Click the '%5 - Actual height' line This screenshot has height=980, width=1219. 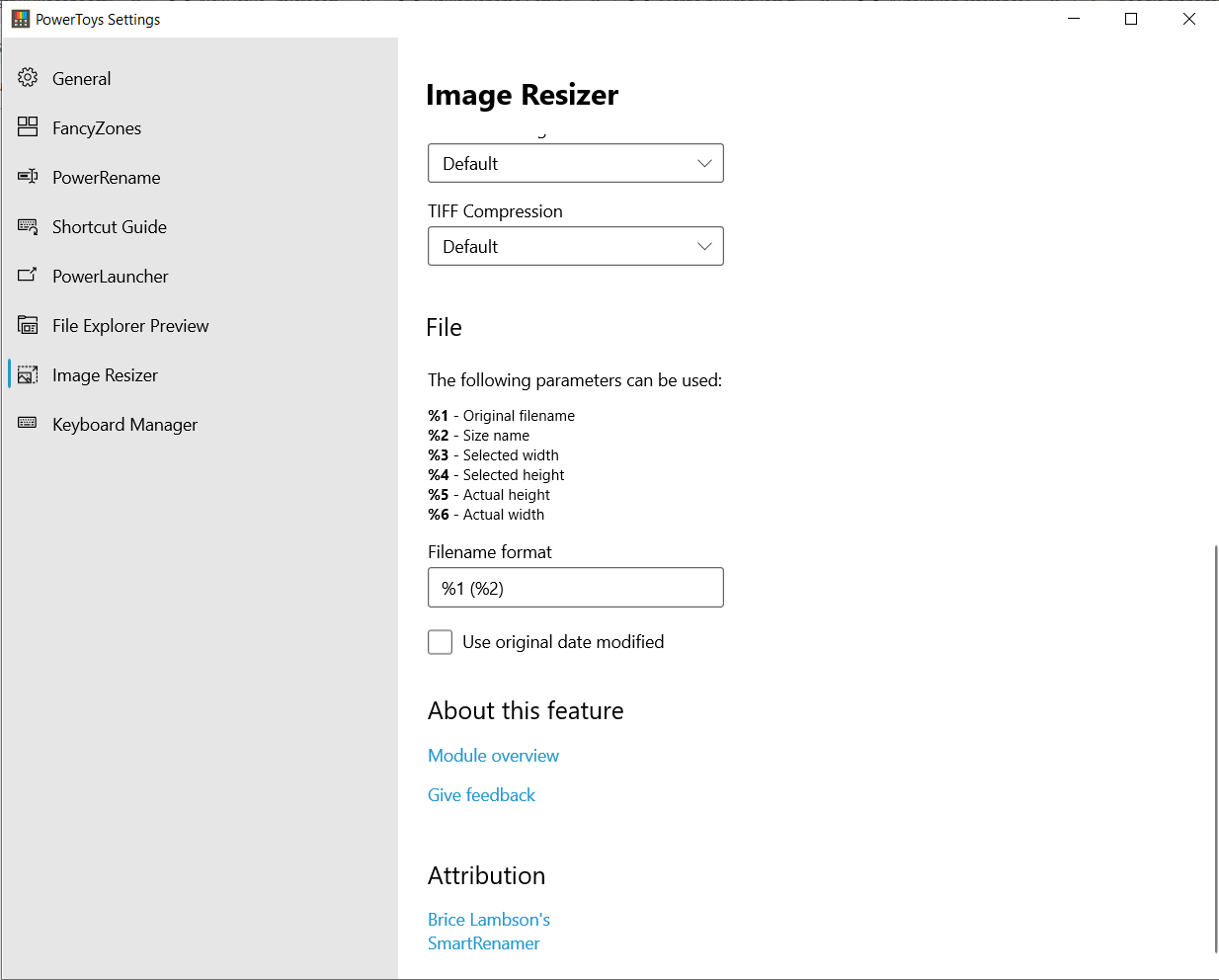tap(489, 495)
